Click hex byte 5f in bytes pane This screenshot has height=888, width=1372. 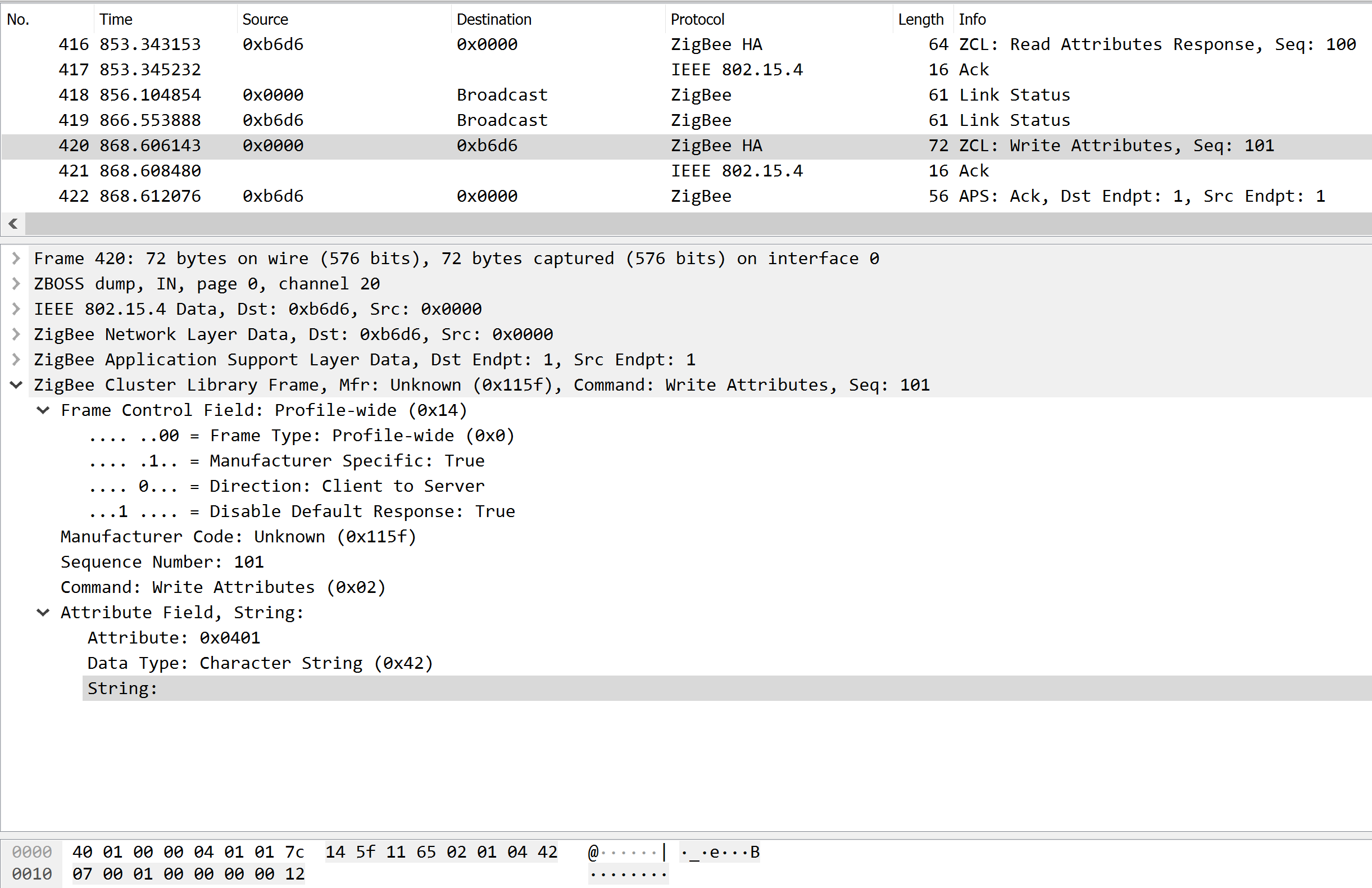[x=366, y=852]
